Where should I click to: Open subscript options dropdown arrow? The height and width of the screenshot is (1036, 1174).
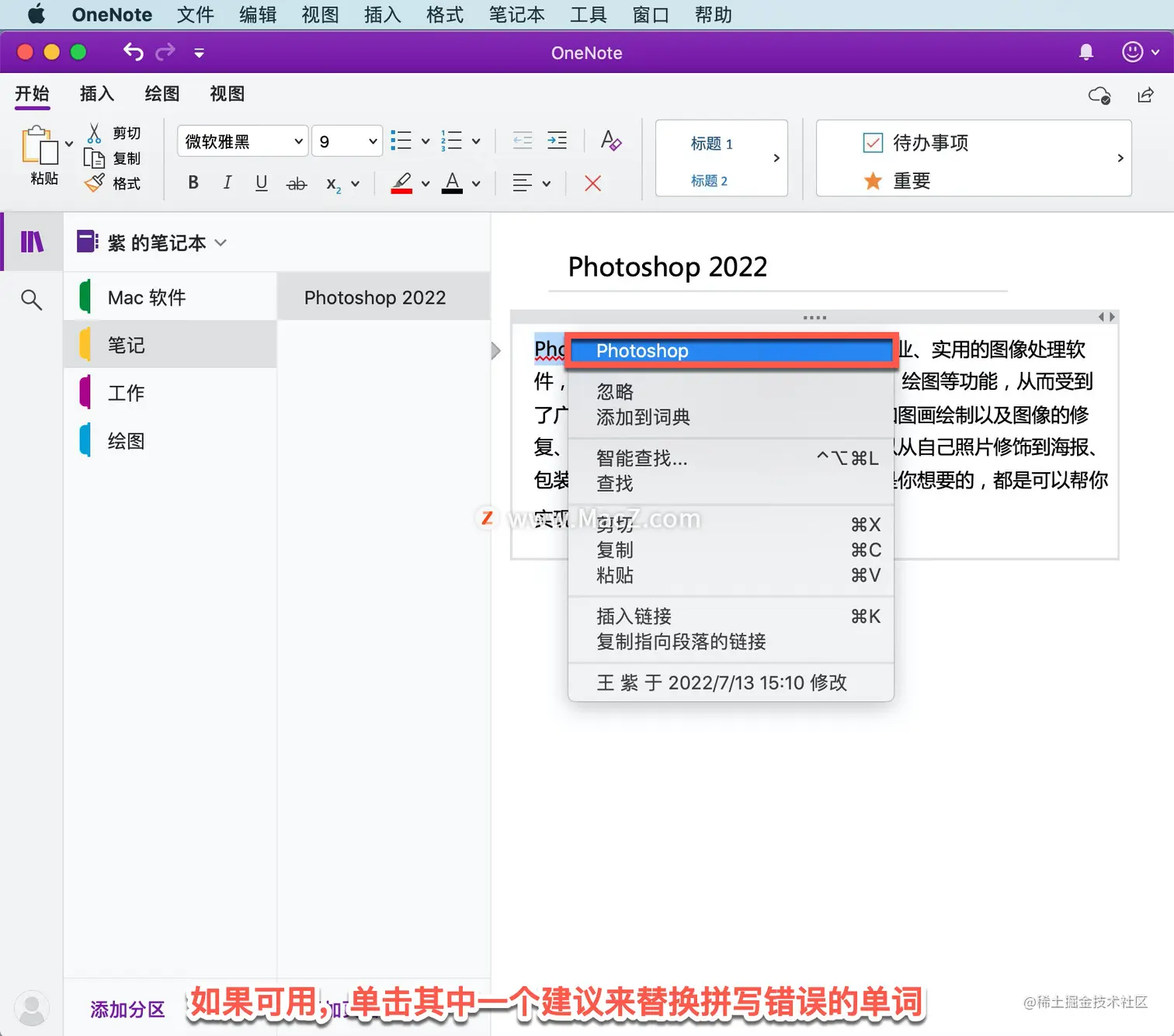[355, 184]
